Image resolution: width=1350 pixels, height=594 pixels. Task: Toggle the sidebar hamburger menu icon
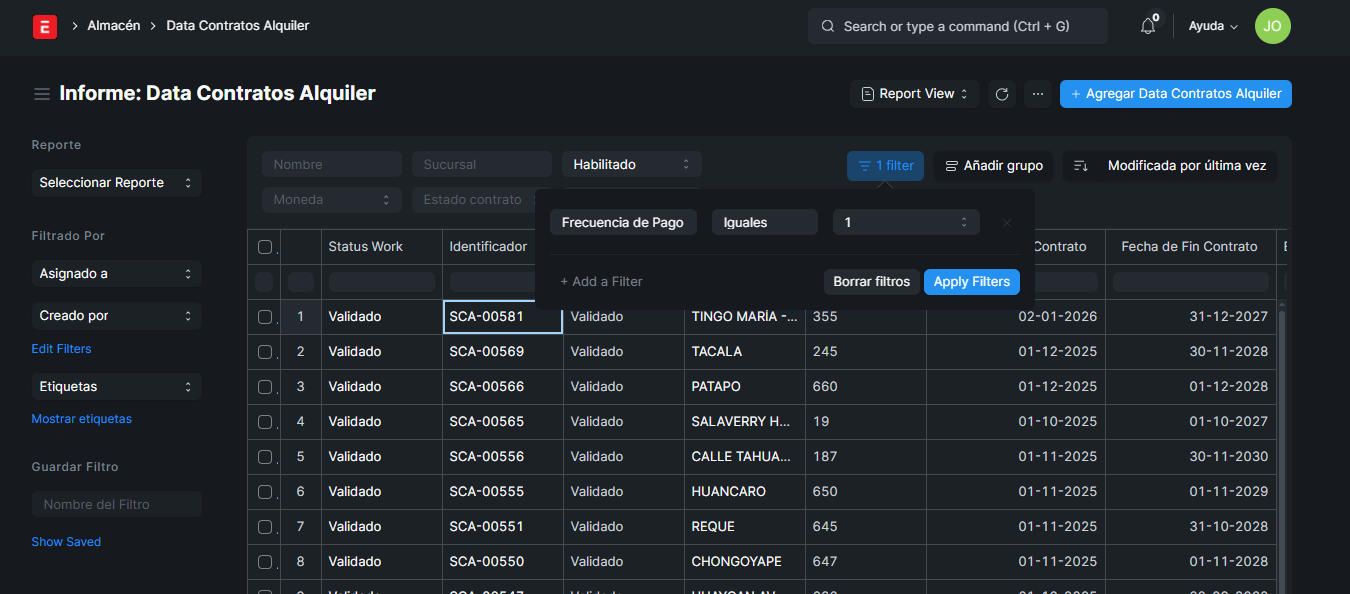click(x=42, y=94)
